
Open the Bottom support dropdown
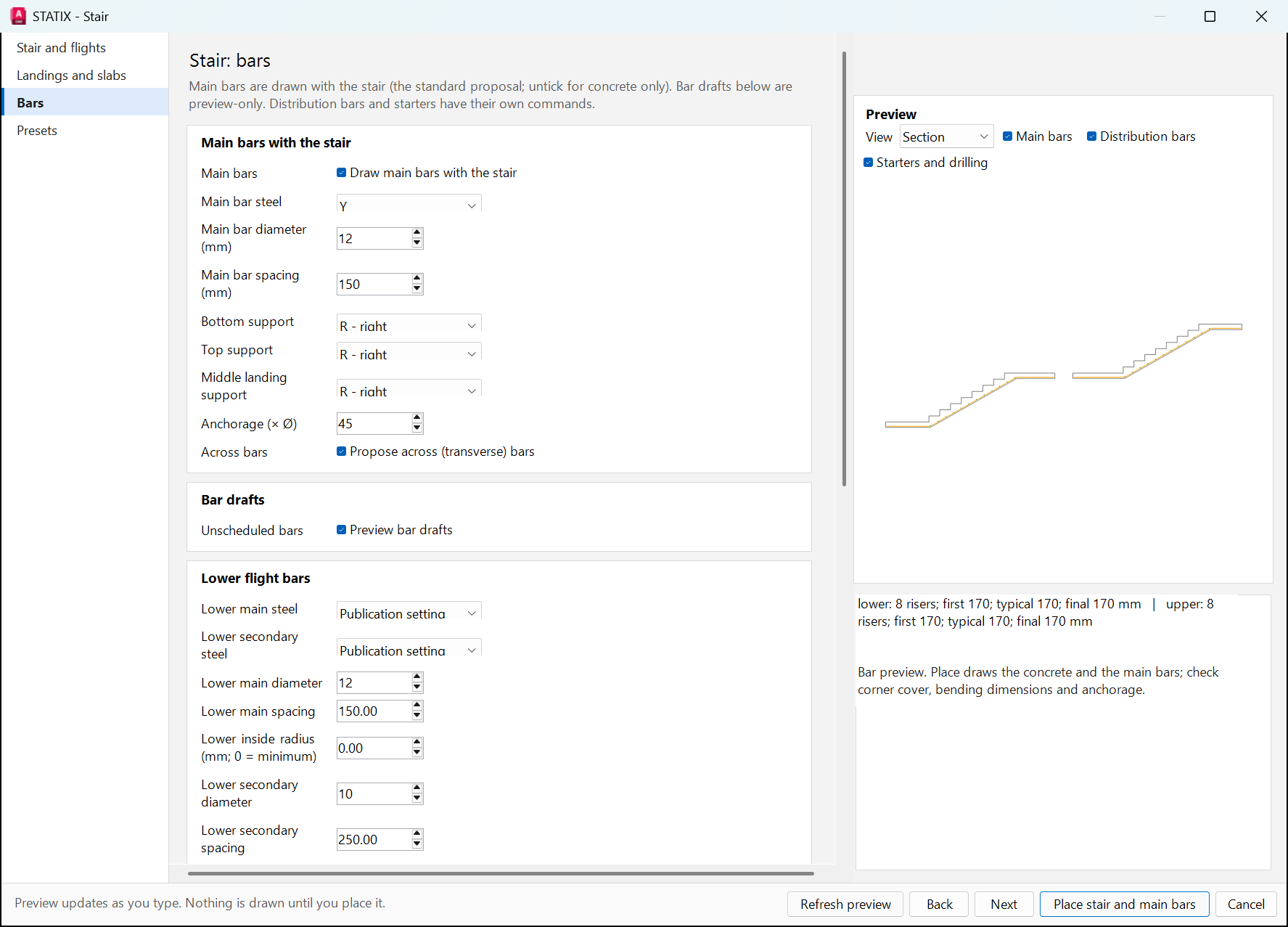click(x=409, y=324)
